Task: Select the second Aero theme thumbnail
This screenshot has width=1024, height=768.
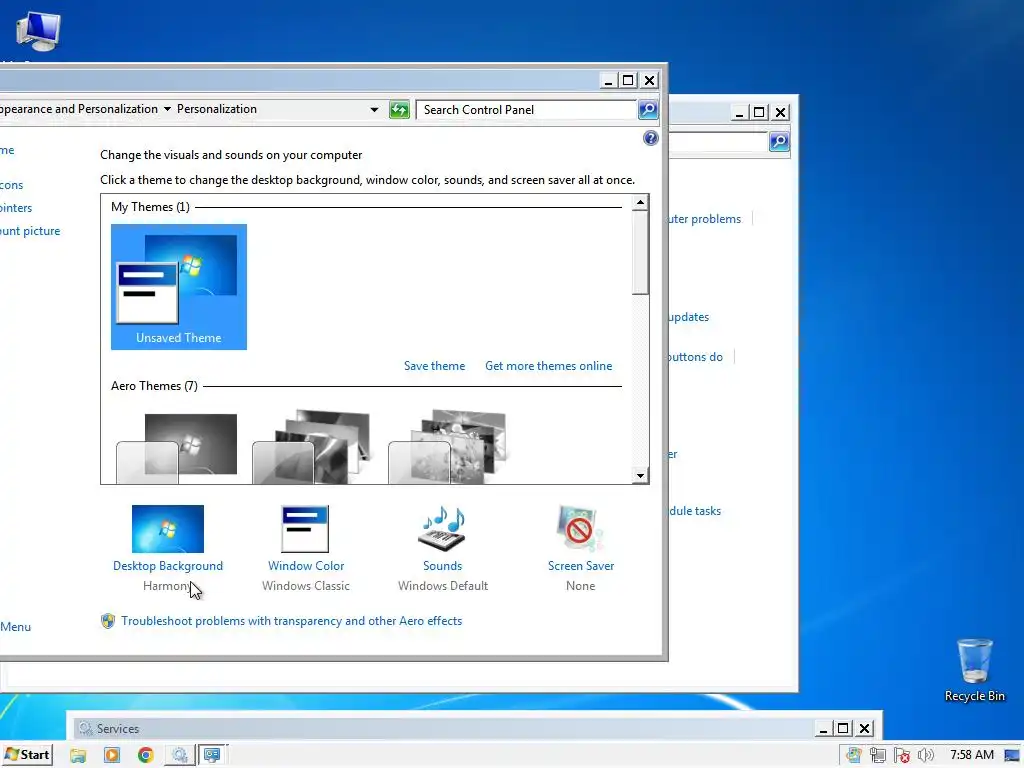Action: [x=312, y=447]
